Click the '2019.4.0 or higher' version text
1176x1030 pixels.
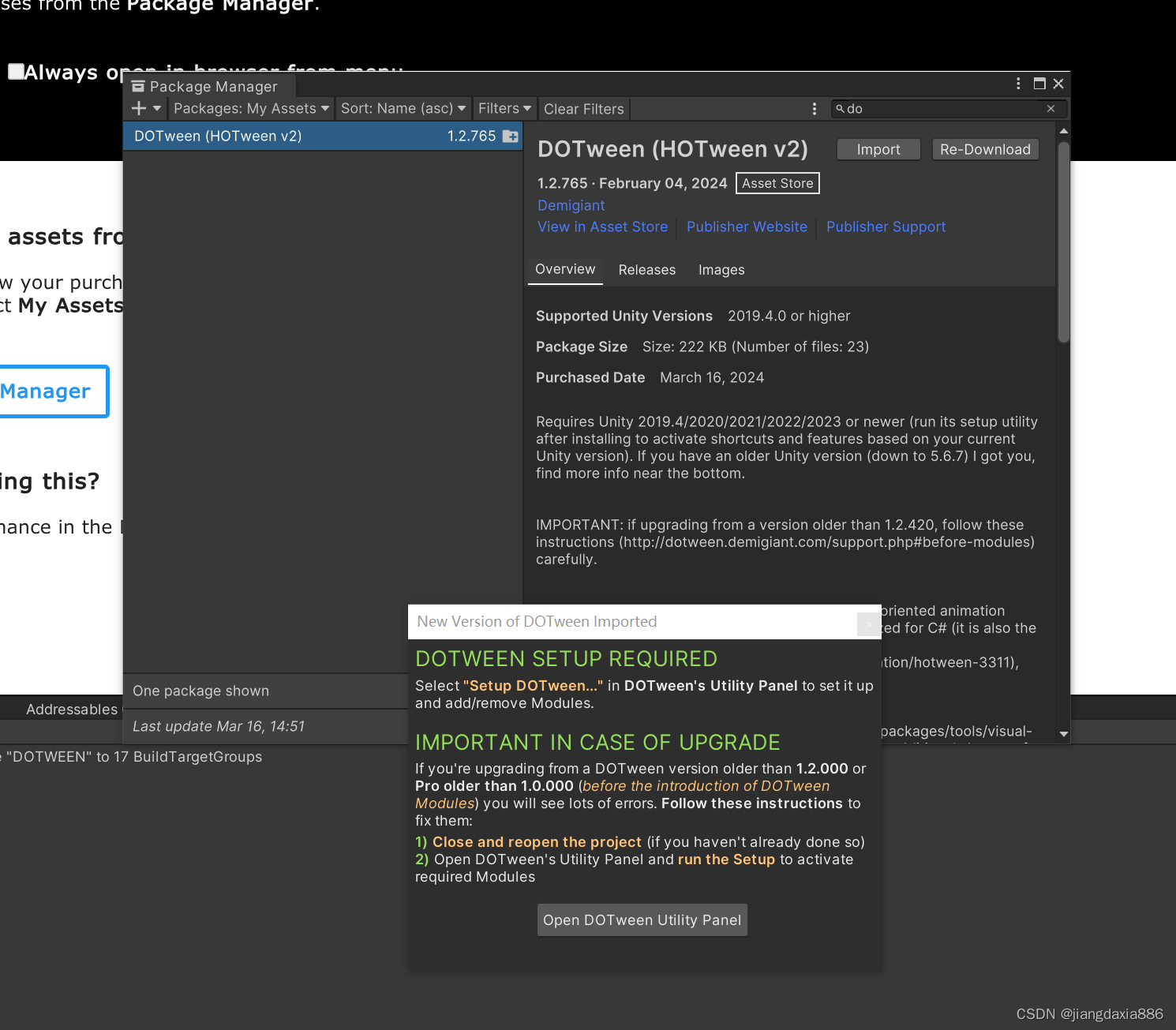click(788, 316)
